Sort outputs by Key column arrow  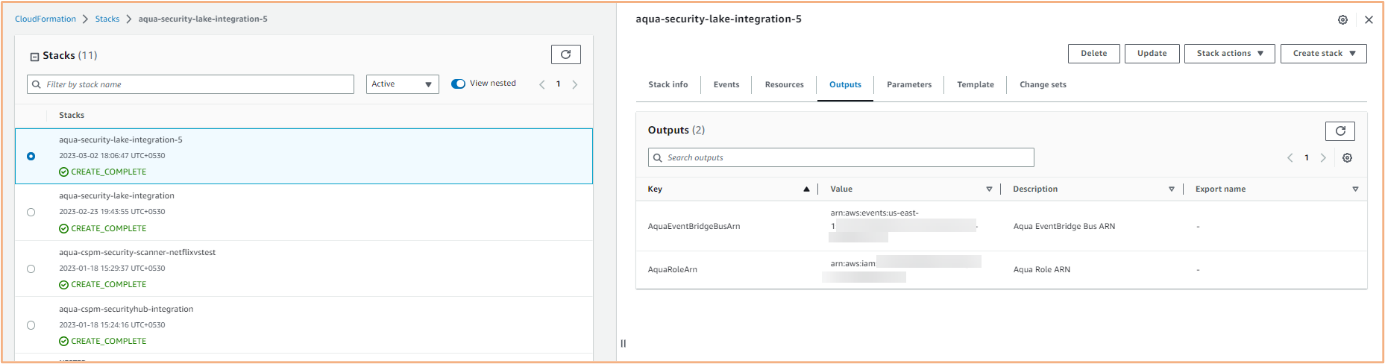click(807, 189)
